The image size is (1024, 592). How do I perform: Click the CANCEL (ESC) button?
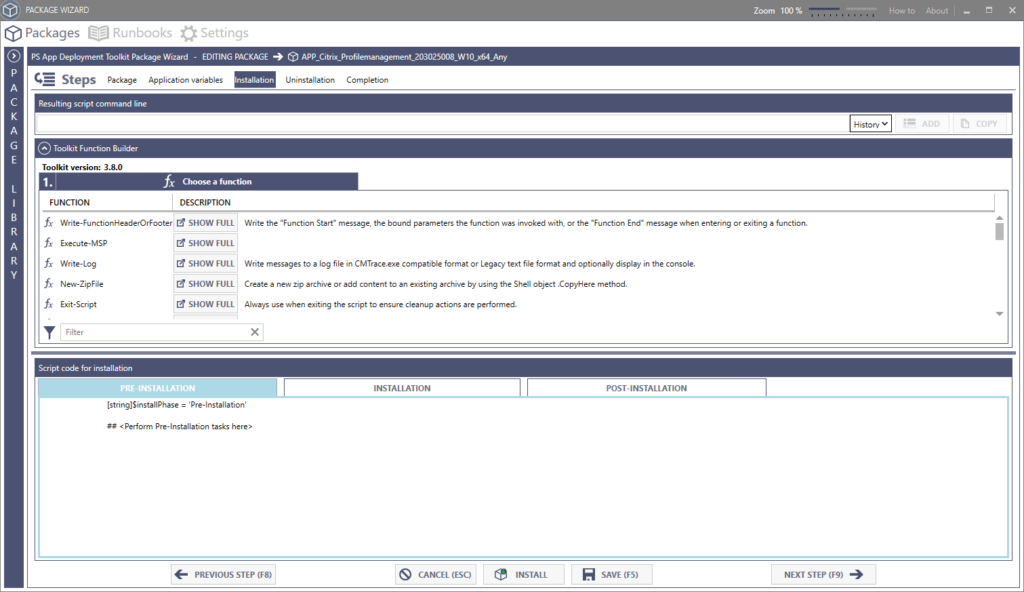[x=436, y=574]
